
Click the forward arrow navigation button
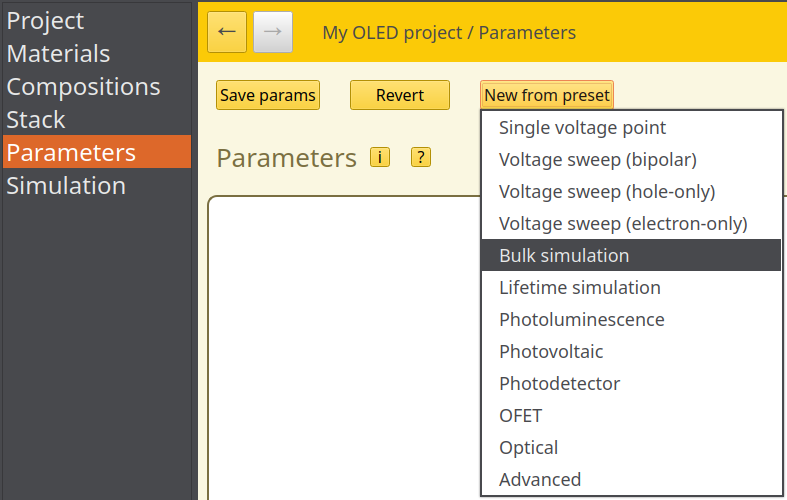point(273,33)
